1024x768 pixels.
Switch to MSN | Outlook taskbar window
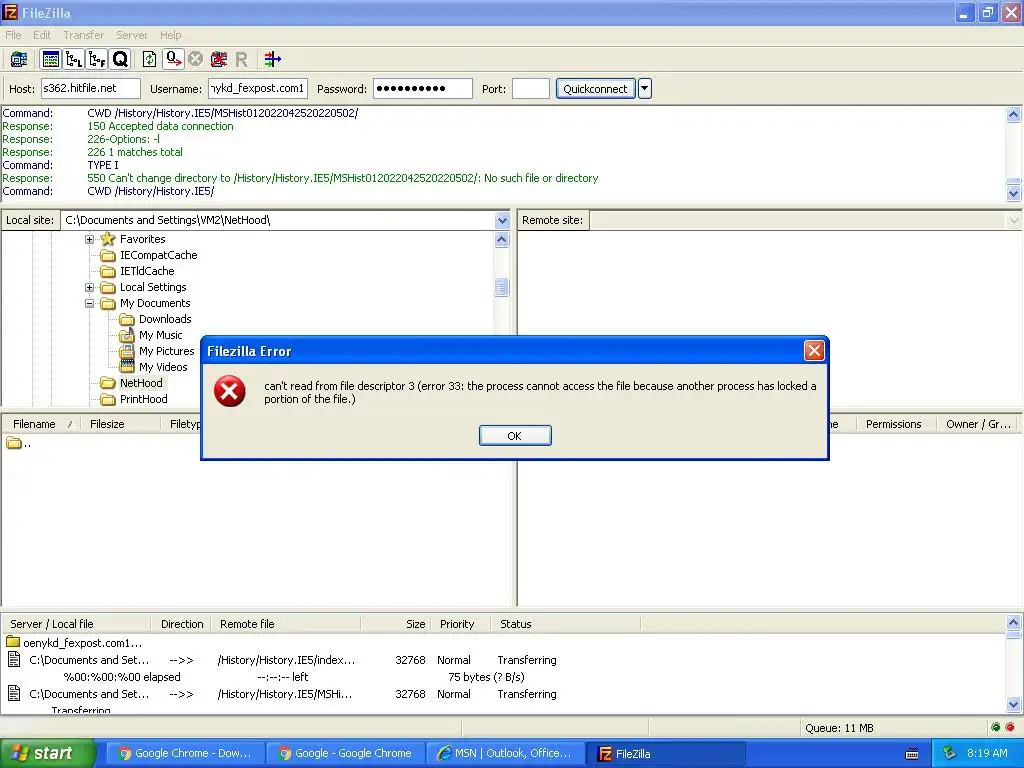[504, 753]
